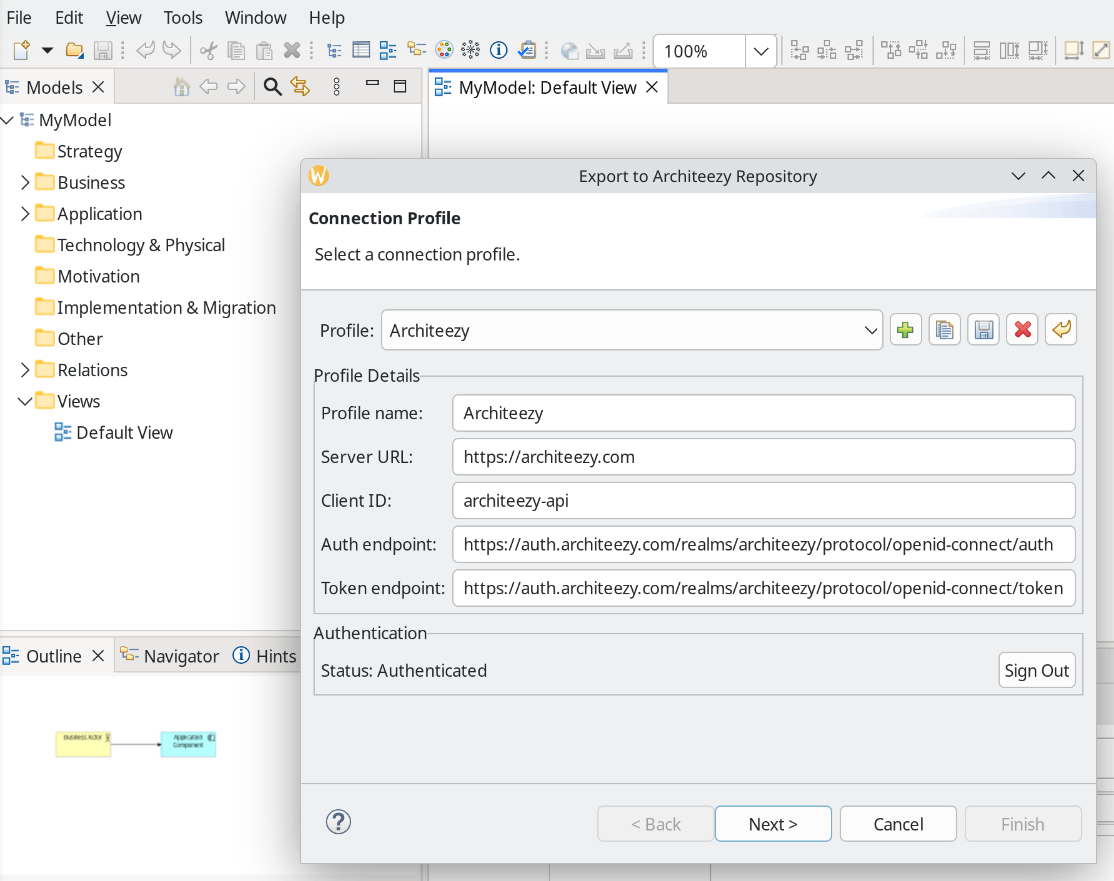Open the Navigator toolbar icon
Screen dimensions: 1114x881
416,50
